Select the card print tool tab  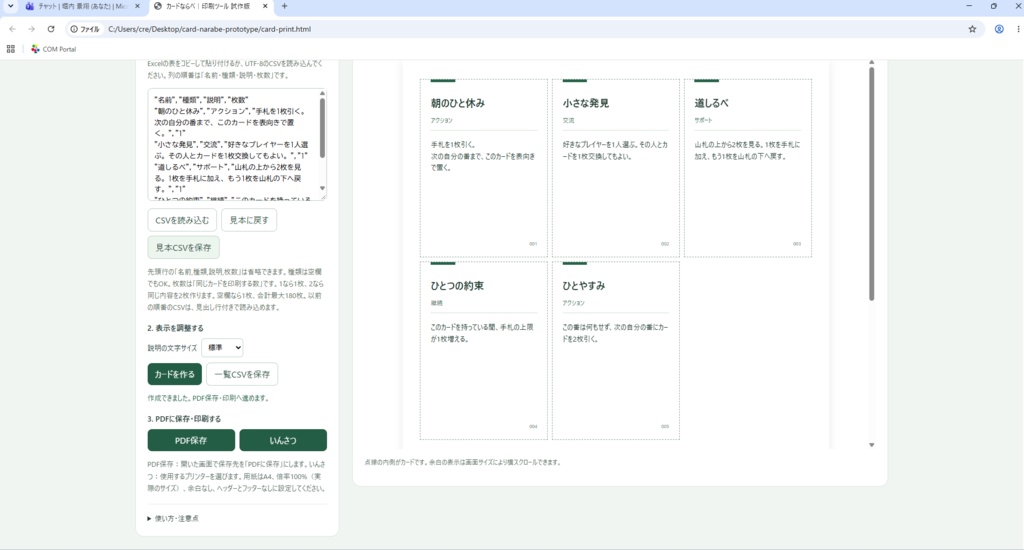(210, 6)
